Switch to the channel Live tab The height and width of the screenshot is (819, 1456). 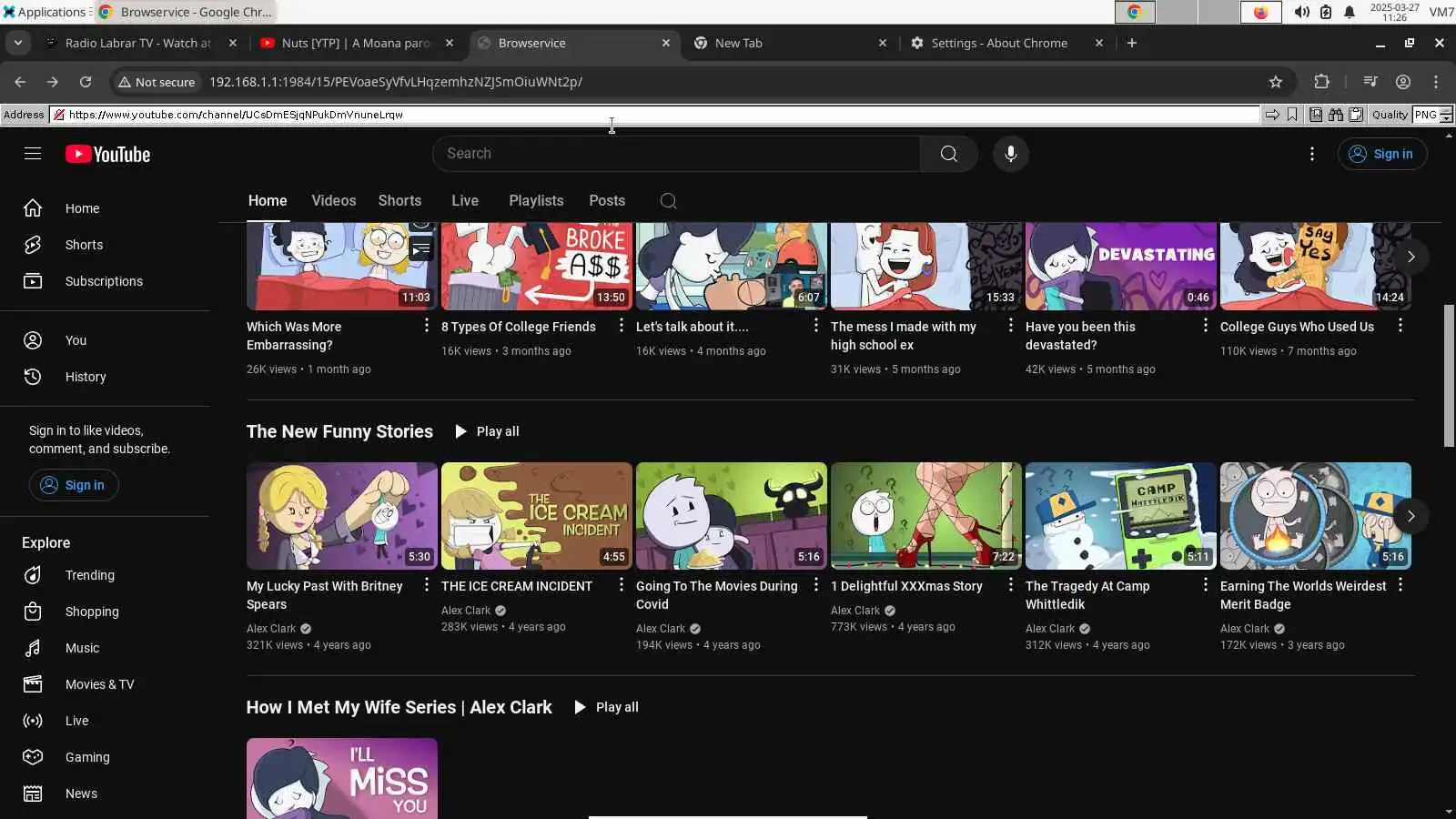465,201
